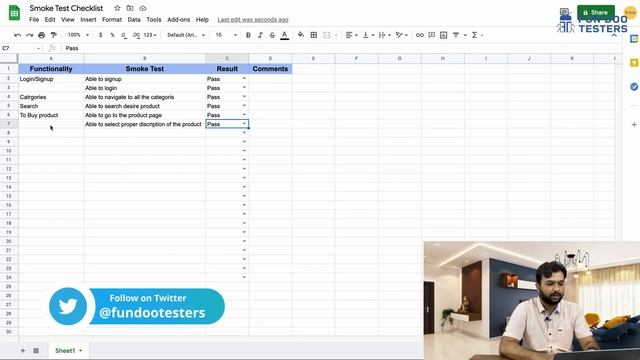Click the Create a filter icon
The height and width of the screenshot is (360, 640).
click(456, 36)
